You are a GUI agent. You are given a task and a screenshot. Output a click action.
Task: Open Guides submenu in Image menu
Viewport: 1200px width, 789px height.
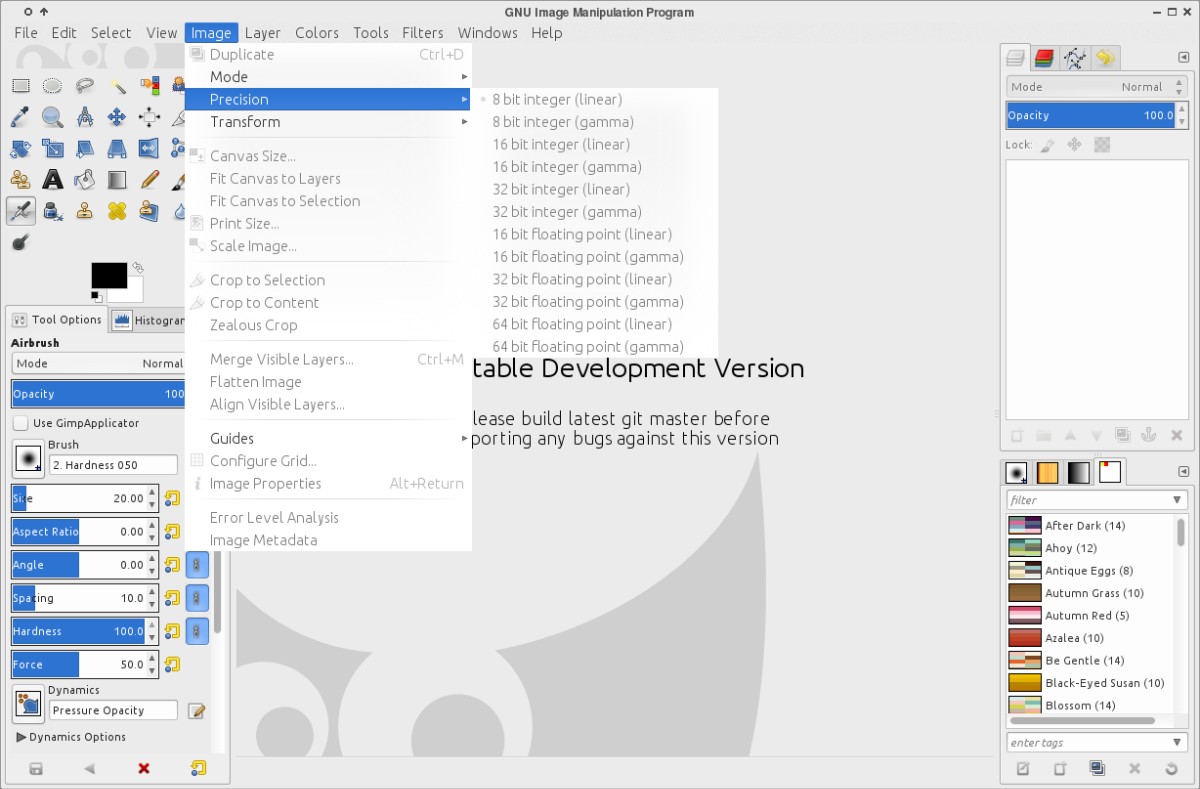point(328,438)
